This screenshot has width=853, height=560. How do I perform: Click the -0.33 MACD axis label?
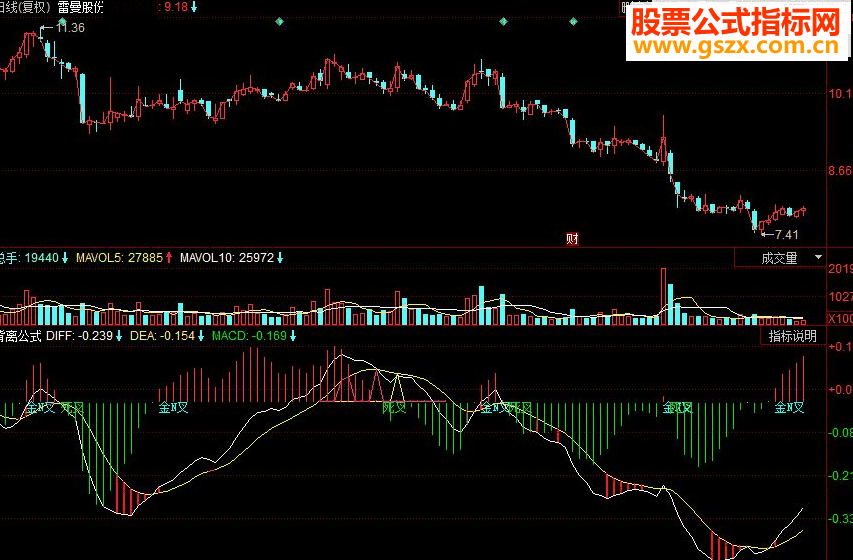coord(839,518)
